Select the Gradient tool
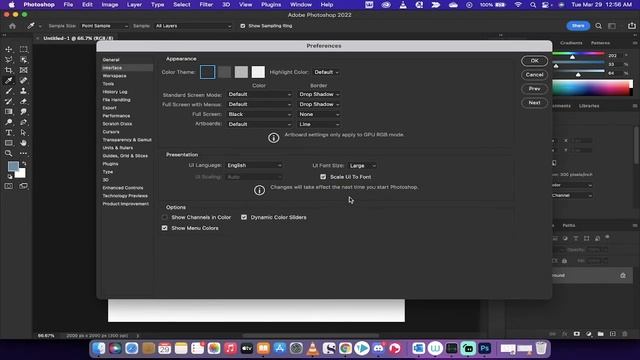Viewport: 640px width, 360px height. click(x=9, y=112)
